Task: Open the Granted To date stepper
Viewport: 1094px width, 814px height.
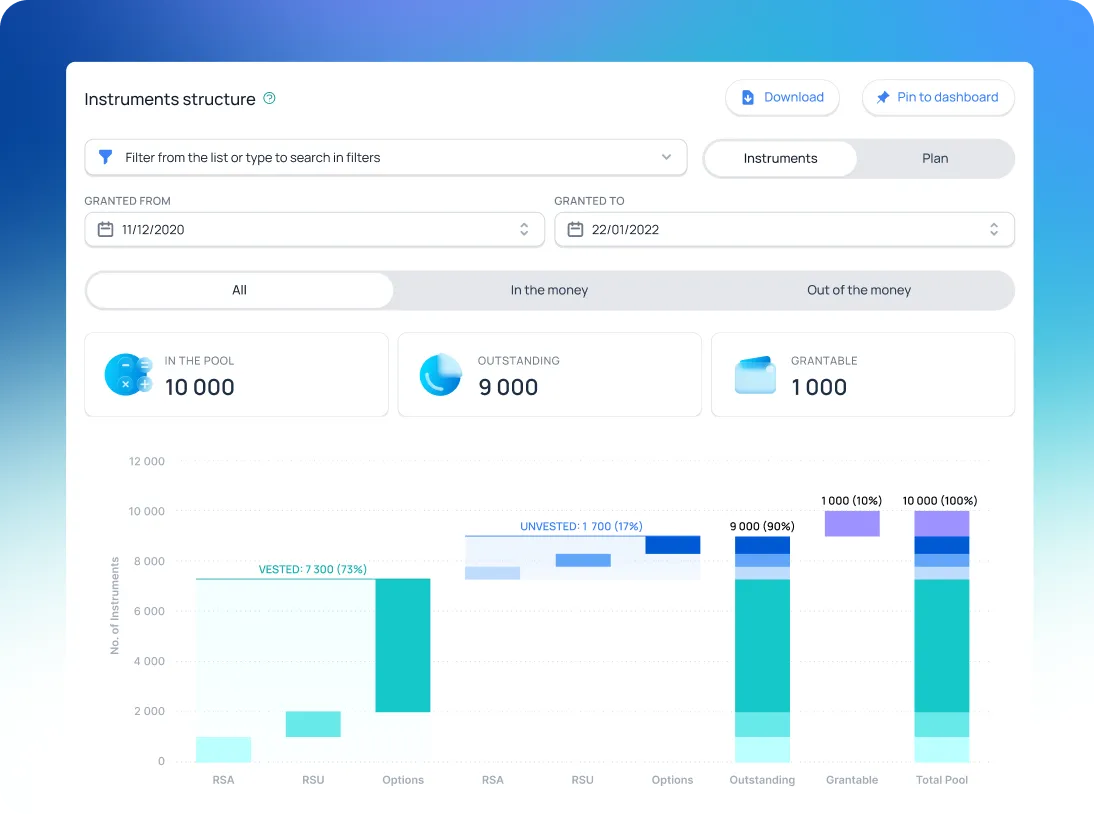Action: click(994, 229)
